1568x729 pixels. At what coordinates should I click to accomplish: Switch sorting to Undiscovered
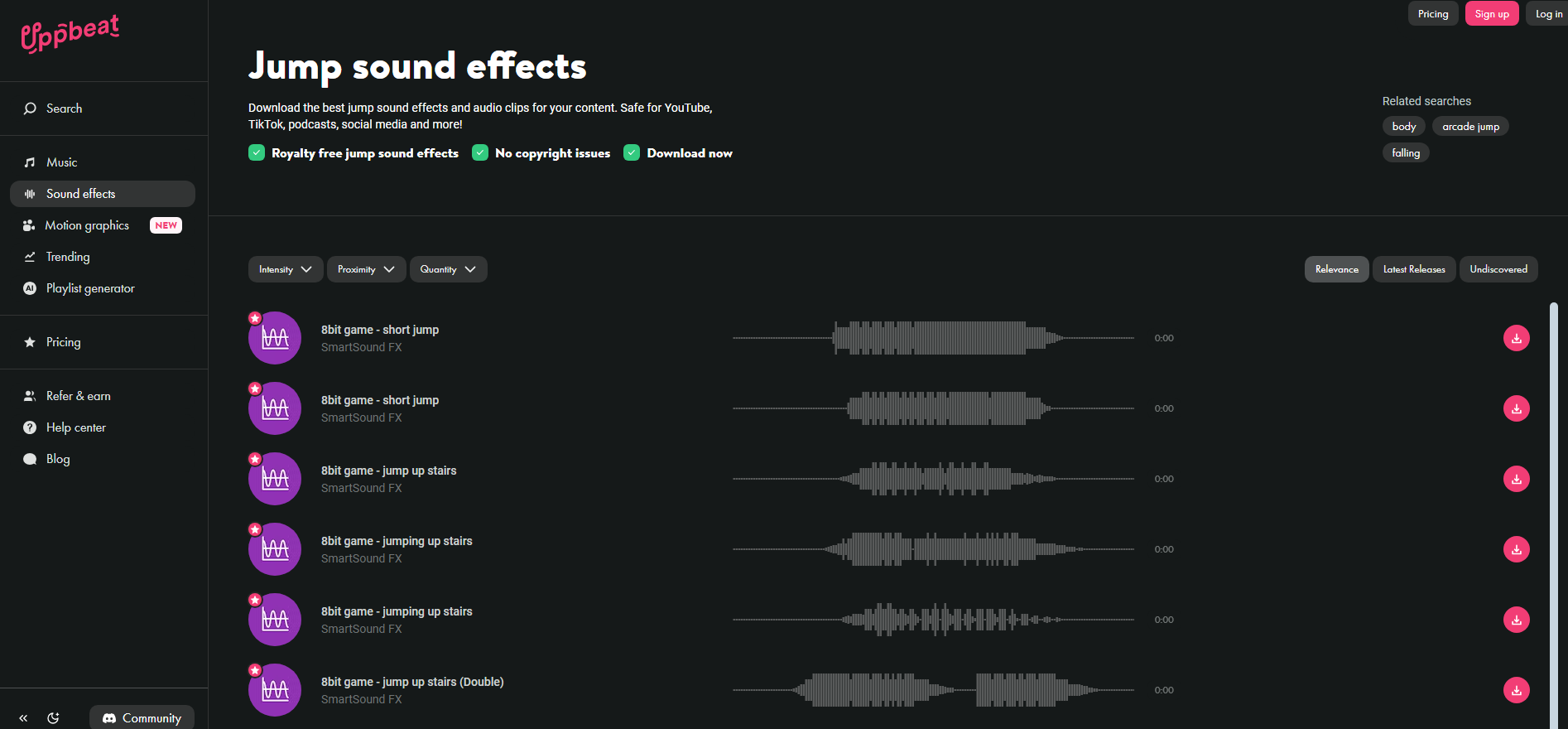click(x=1498, y=269)
